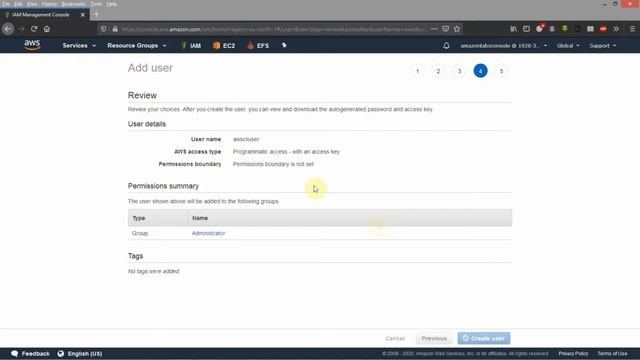The width and height of the screenshot is (640, 360).
Task: Open the Edit menu
Action: (x=18, y=4)
